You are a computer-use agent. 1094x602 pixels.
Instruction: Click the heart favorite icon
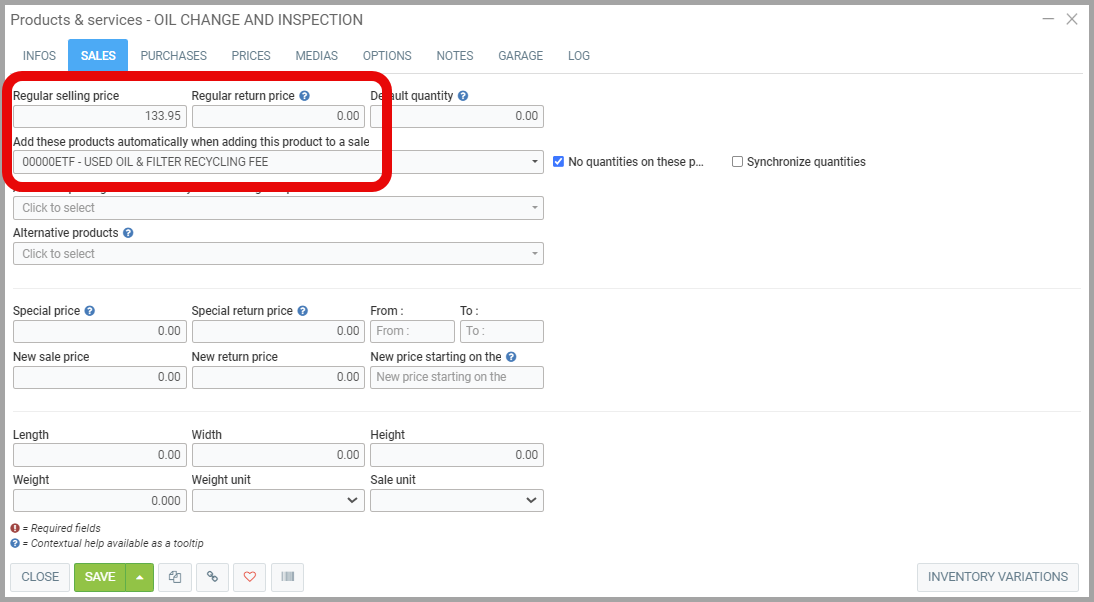tap(250, 577)
